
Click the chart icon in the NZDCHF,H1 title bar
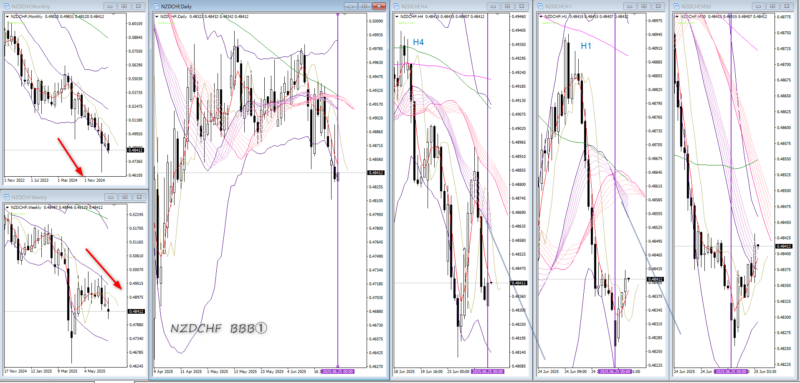541,7
